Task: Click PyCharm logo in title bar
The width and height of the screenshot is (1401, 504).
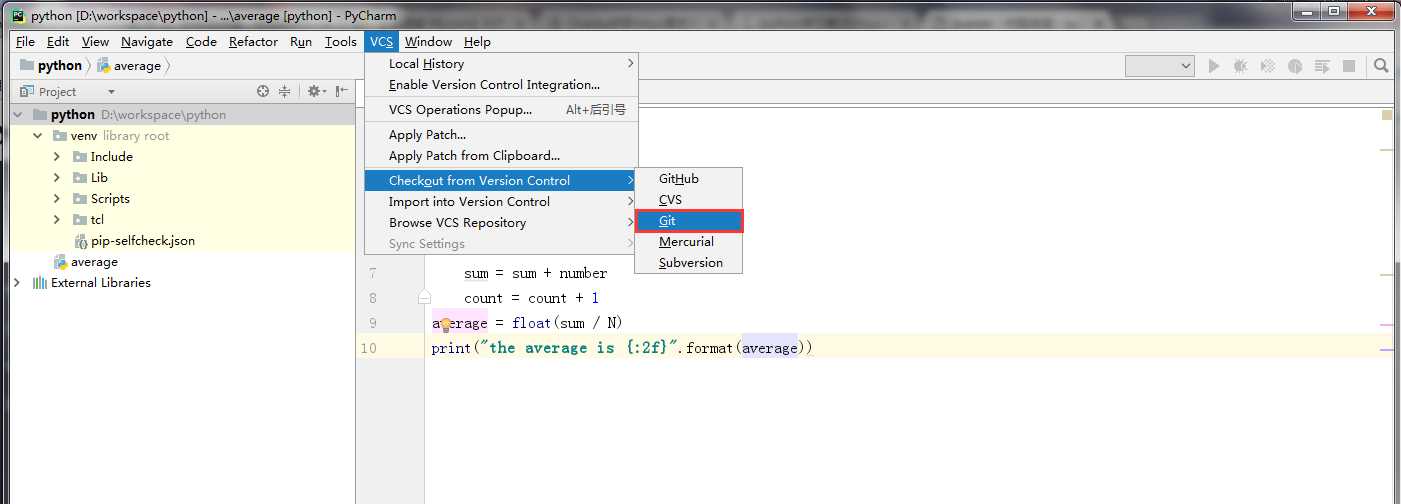Action: (x=17, y=15)
